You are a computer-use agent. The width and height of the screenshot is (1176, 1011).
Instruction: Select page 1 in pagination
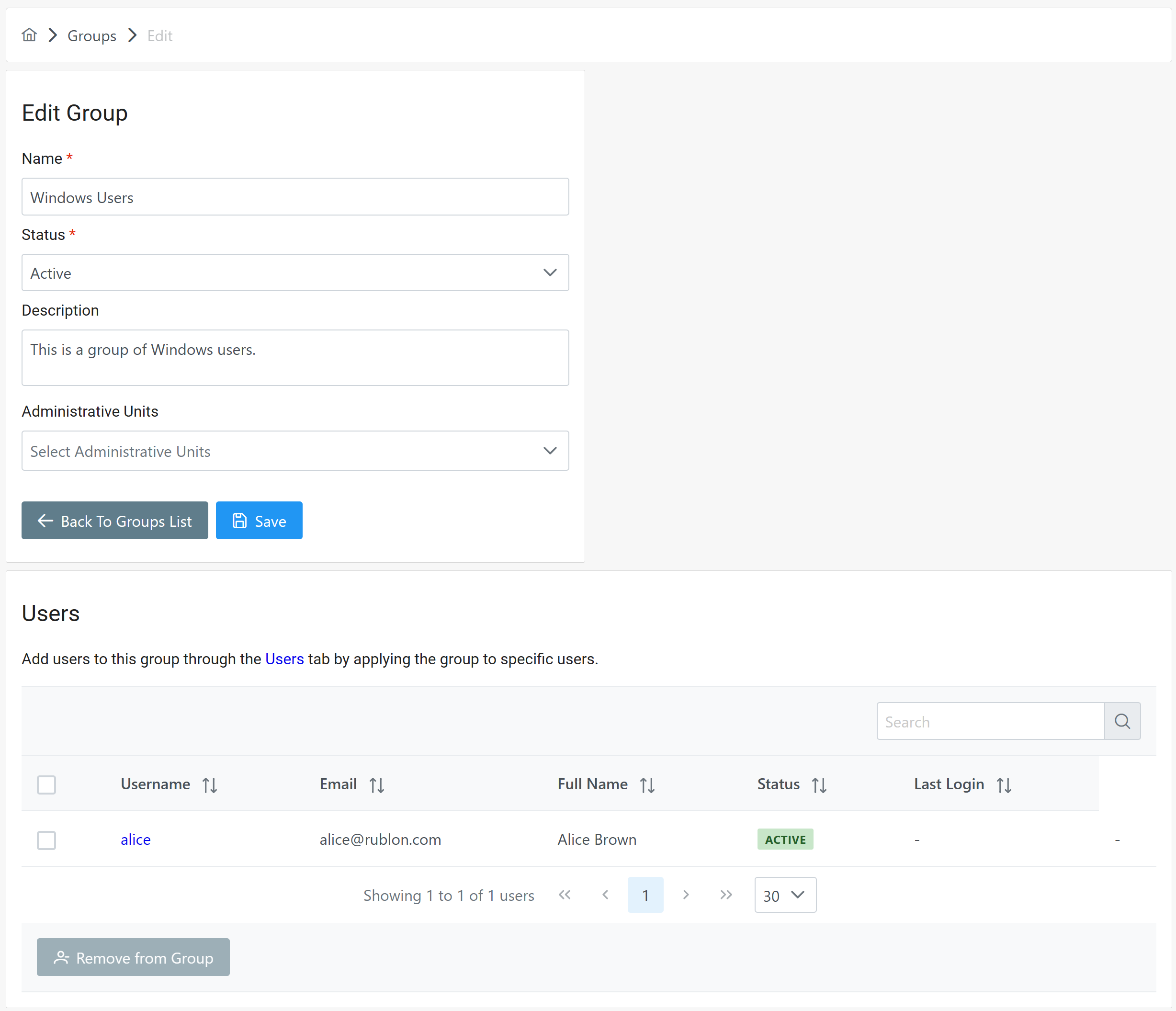click(x=645, y=895)
